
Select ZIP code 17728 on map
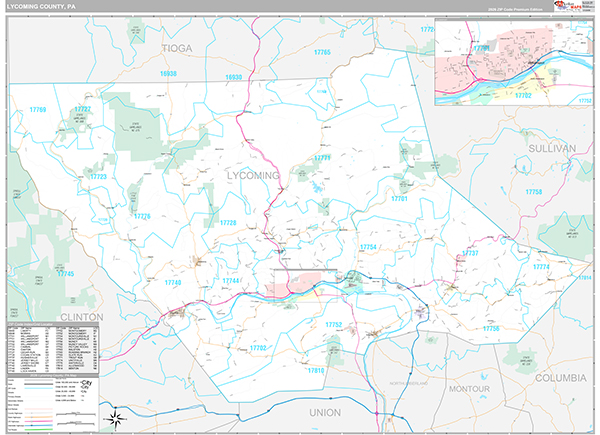228,223
